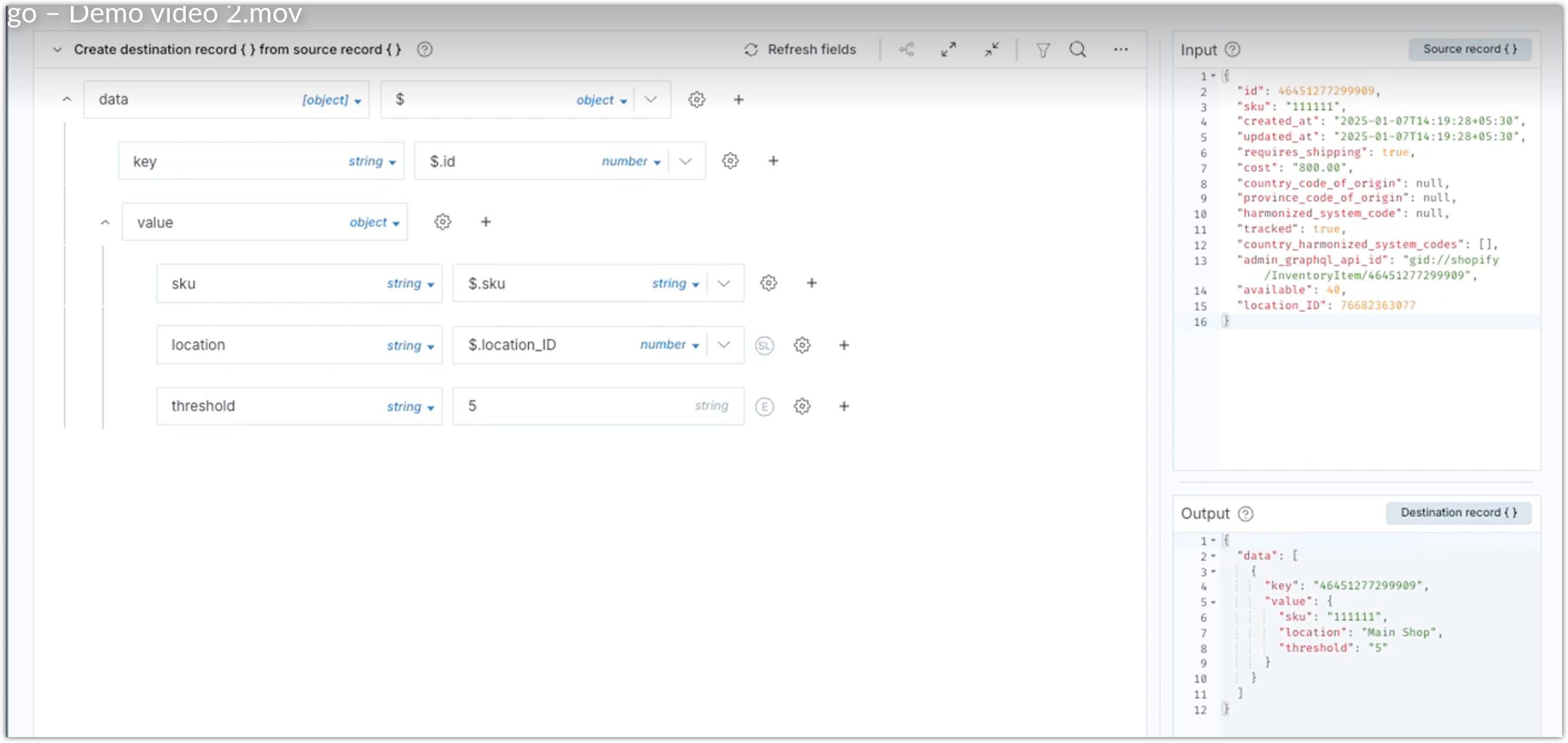Viewport: 1568px width, 743px height.
Task: Fold Output JSON "value" object at line 5
Action: 1213,602
